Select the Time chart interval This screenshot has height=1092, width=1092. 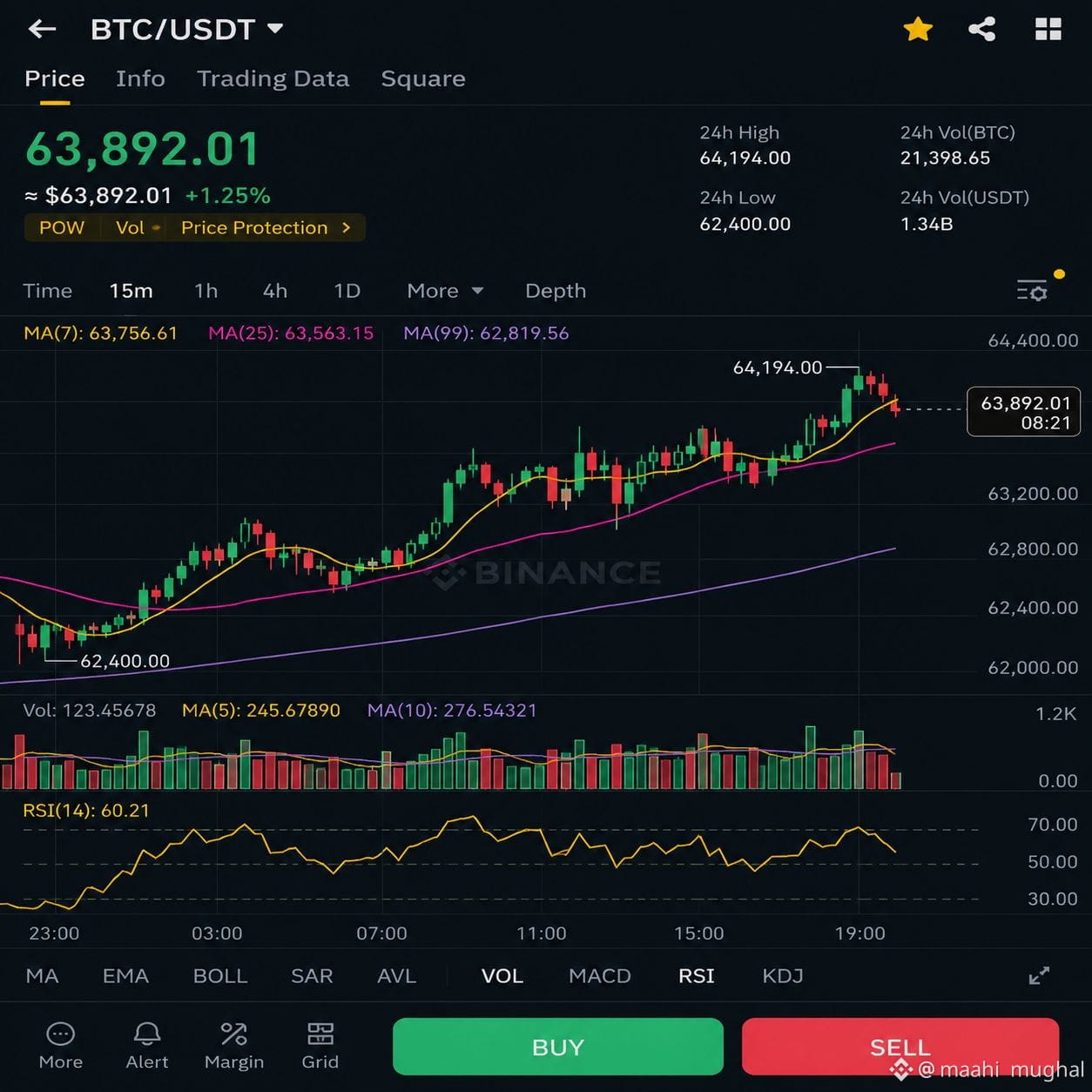(48, 291)
